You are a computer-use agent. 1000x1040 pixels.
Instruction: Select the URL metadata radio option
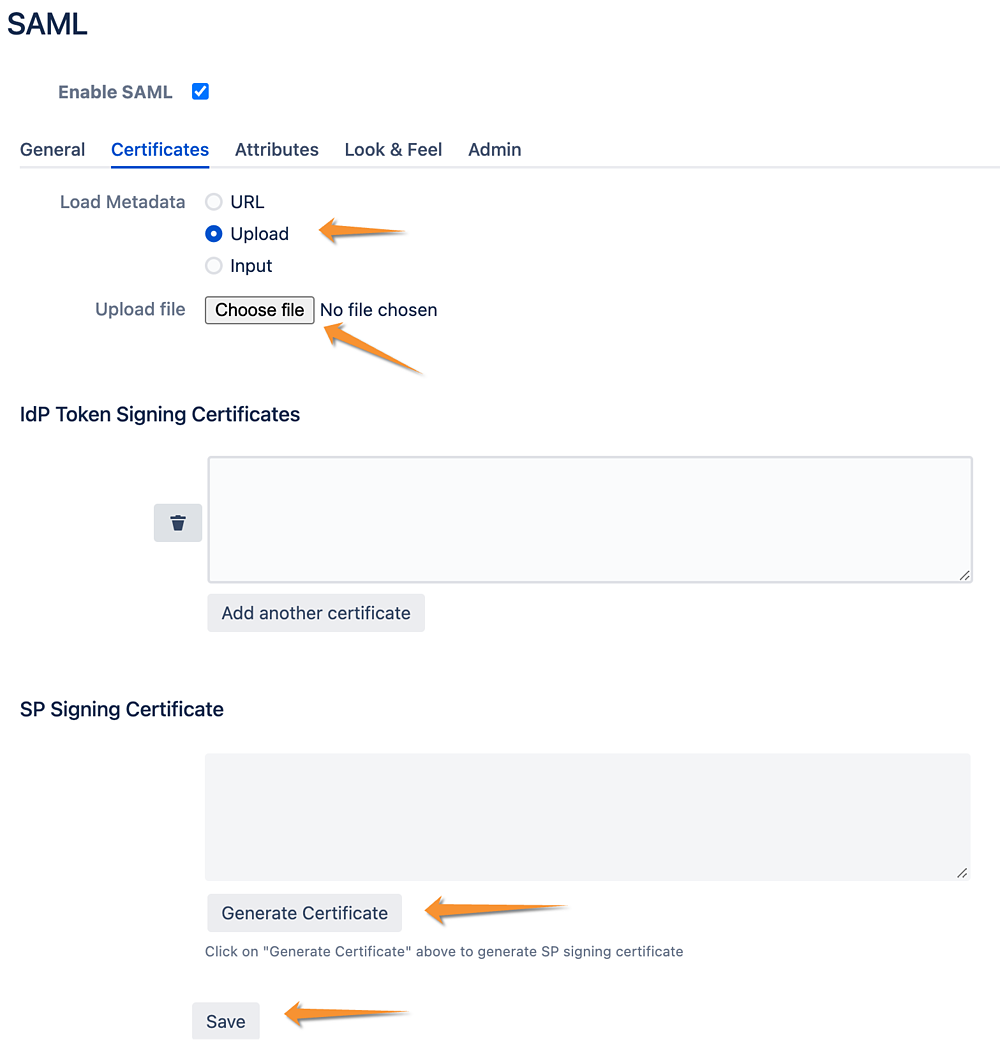[x=214, y=202]
